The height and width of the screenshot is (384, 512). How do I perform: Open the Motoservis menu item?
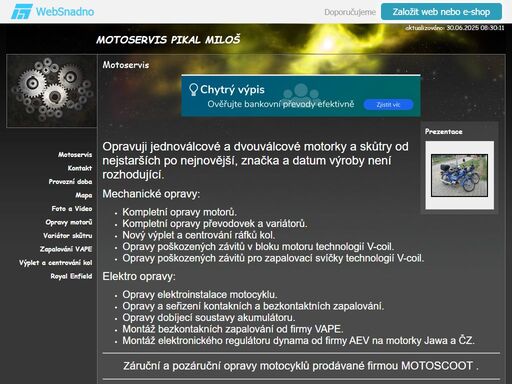pos(75,155)
